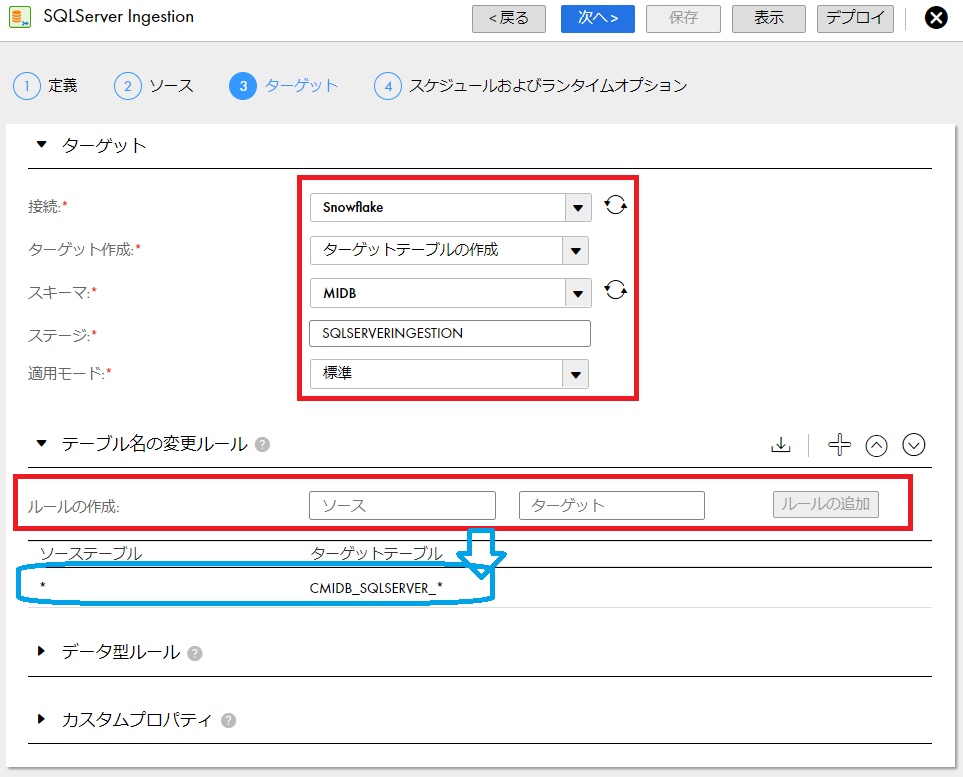Collapse the ターゲット section
963x777 pixels.
pos(41,145)
